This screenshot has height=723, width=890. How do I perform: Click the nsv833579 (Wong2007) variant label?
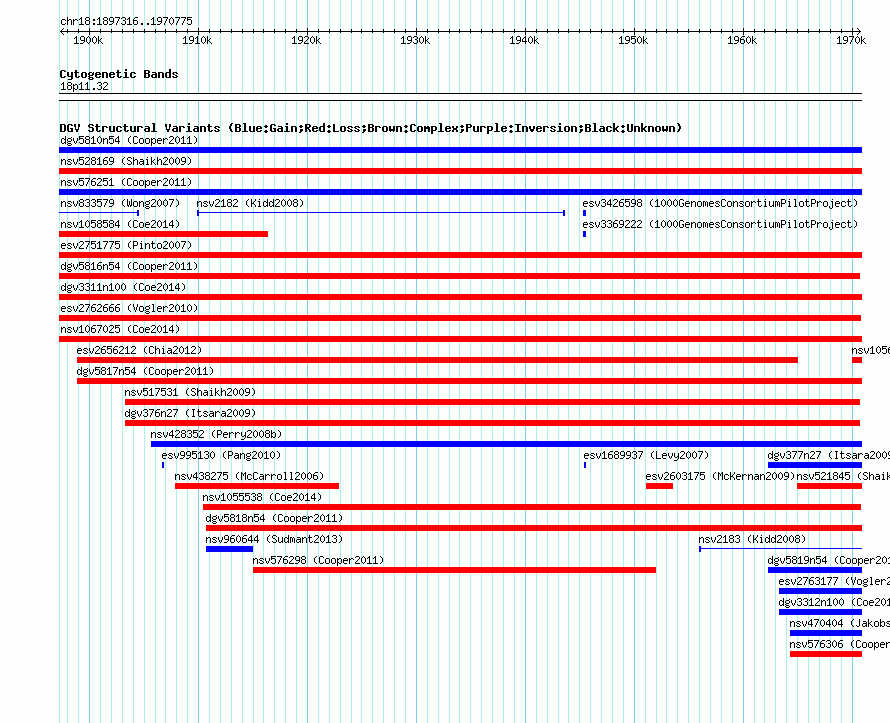click(x=120, y=203)
